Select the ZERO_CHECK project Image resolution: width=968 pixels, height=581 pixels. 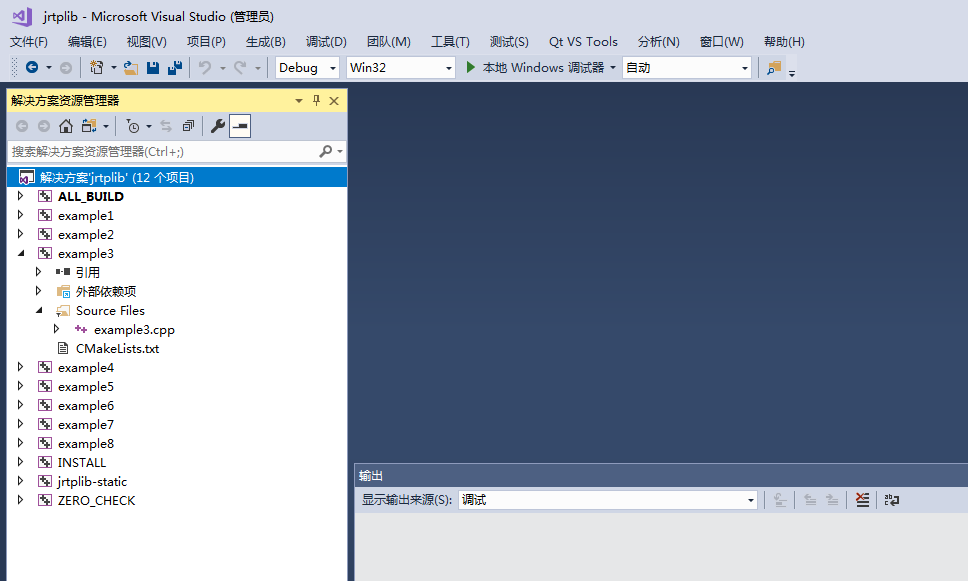[96, 501]
